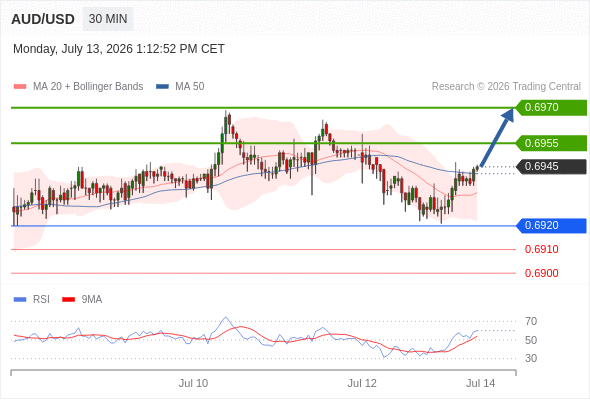The image size is (590, 400).
Task: Click the RSI 70 level label
Action: (531, 321)
